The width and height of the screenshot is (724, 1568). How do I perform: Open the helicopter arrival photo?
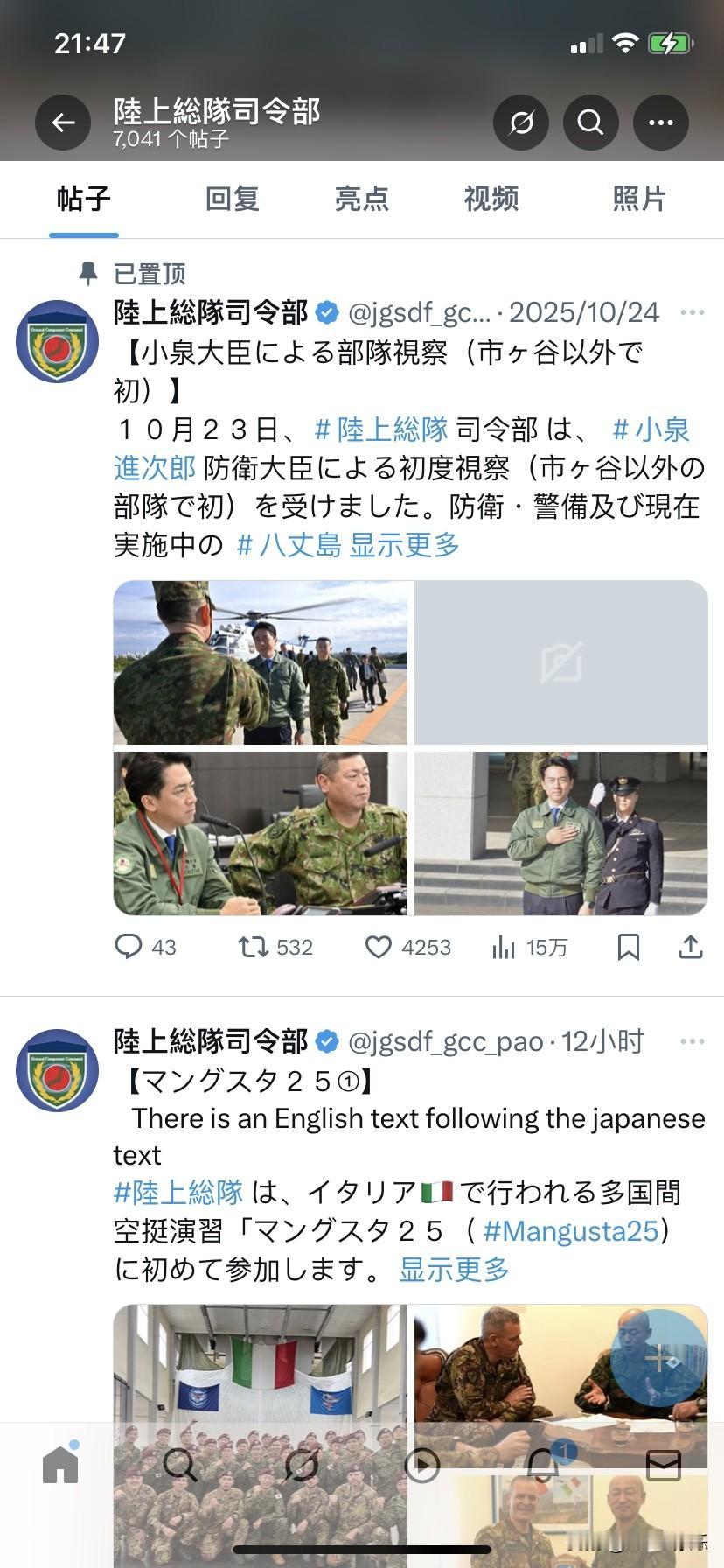coord(261,662)
